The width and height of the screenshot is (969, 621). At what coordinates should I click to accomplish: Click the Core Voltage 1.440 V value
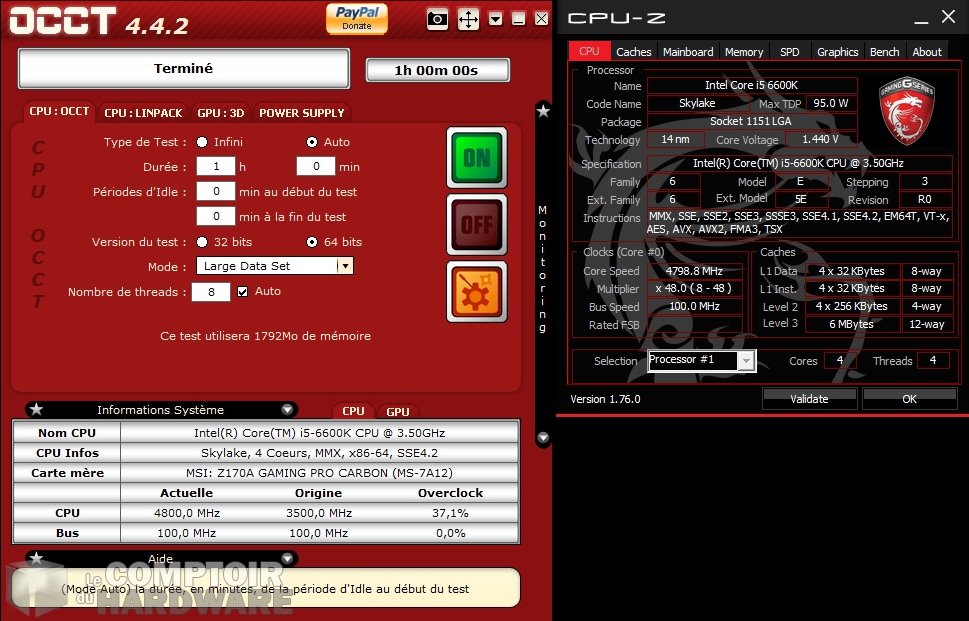pyautogui.click(x=820, y=140)
